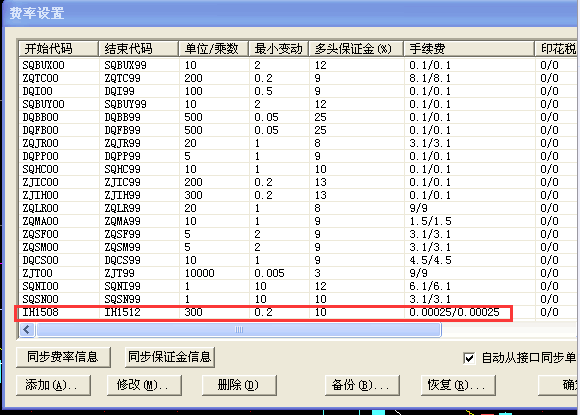Screen dimensions: 580x415
Task: Select the ZQMA00 row
Action: pos(298,221)
